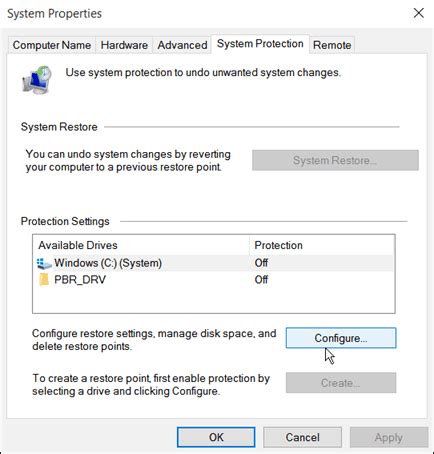Image resolution: width=434 pixels, height=454 pixels.
Task: Cancel the dialog
Action: click(x=302, y=437)
